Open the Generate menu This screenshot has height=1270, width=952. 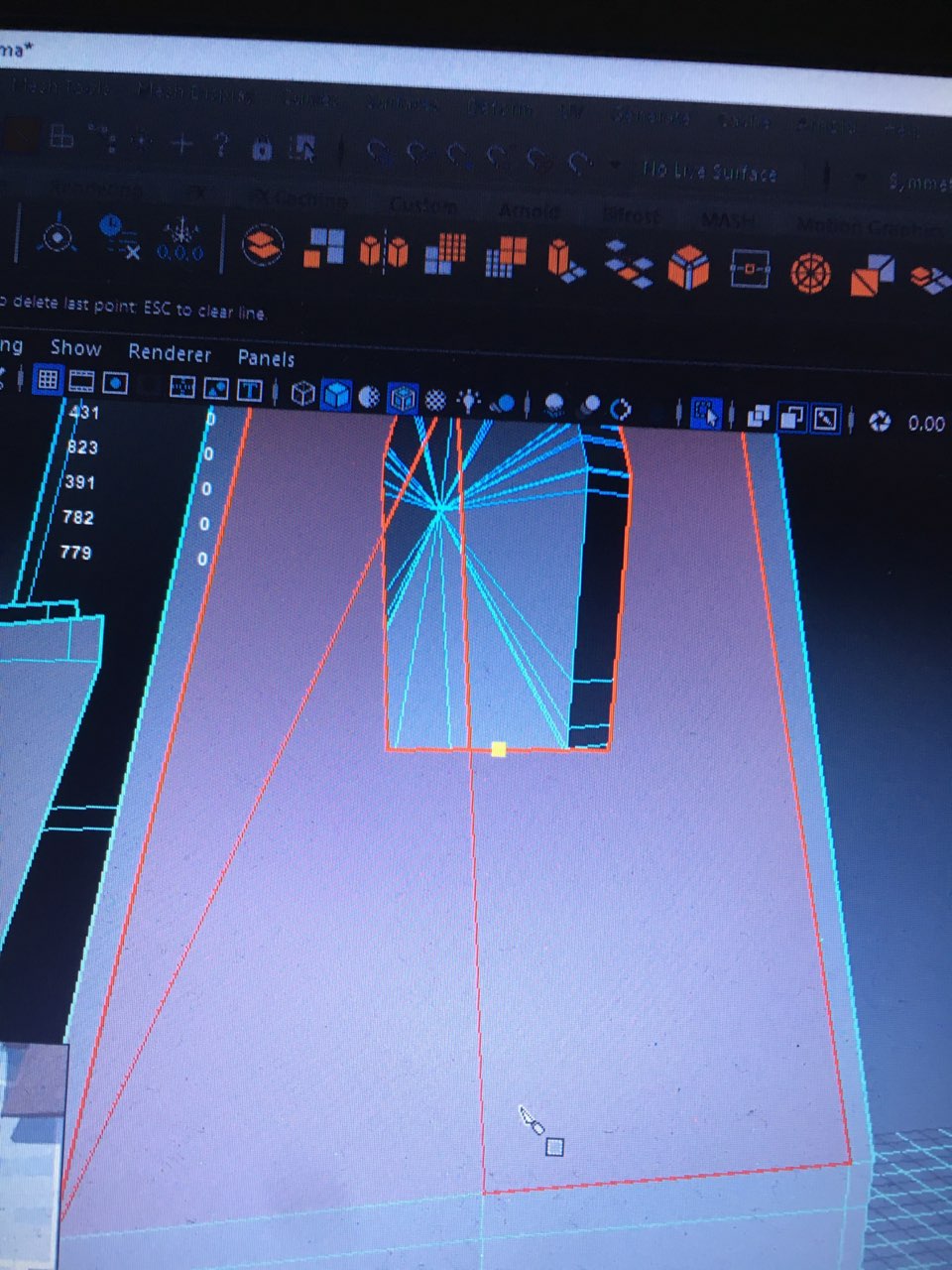pos(651,116)
